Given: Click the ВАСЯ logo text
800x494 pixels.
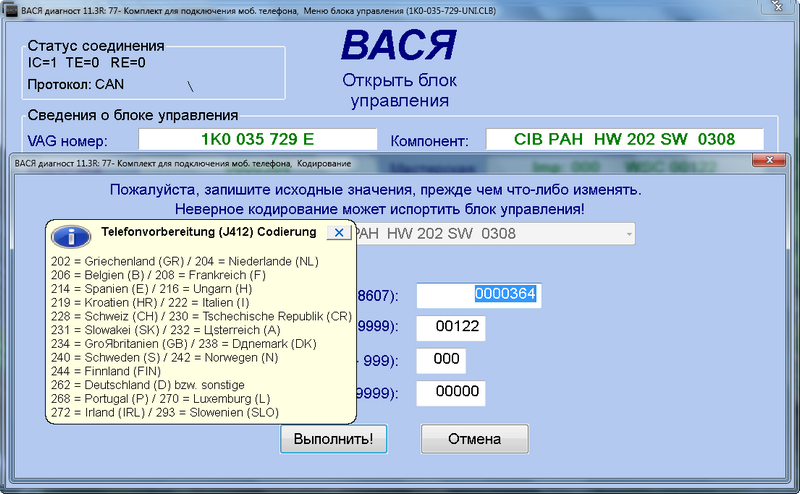Looking at the screenshot, I should [399, 46].
